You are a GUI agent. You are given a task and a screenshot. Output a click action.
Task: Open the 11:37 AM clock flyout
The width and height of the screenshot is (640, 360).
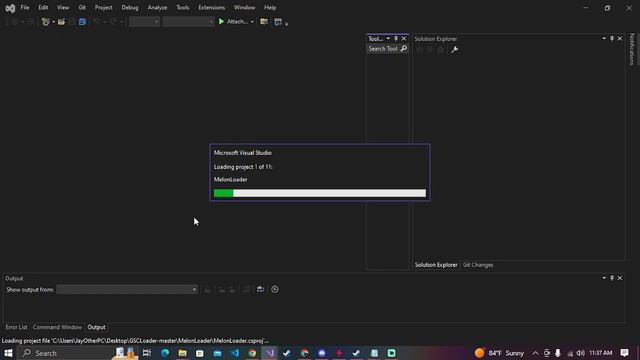click(600, 353)
